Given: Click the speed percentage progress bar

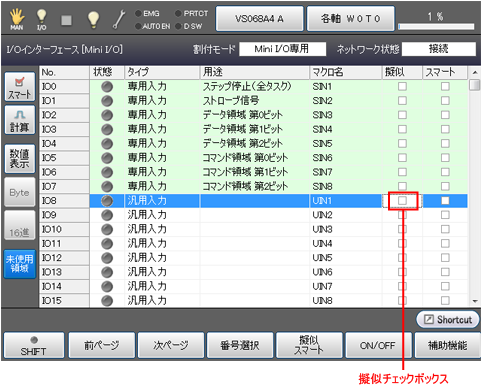Looking at the screenshot, I should (x=436, y=27).
